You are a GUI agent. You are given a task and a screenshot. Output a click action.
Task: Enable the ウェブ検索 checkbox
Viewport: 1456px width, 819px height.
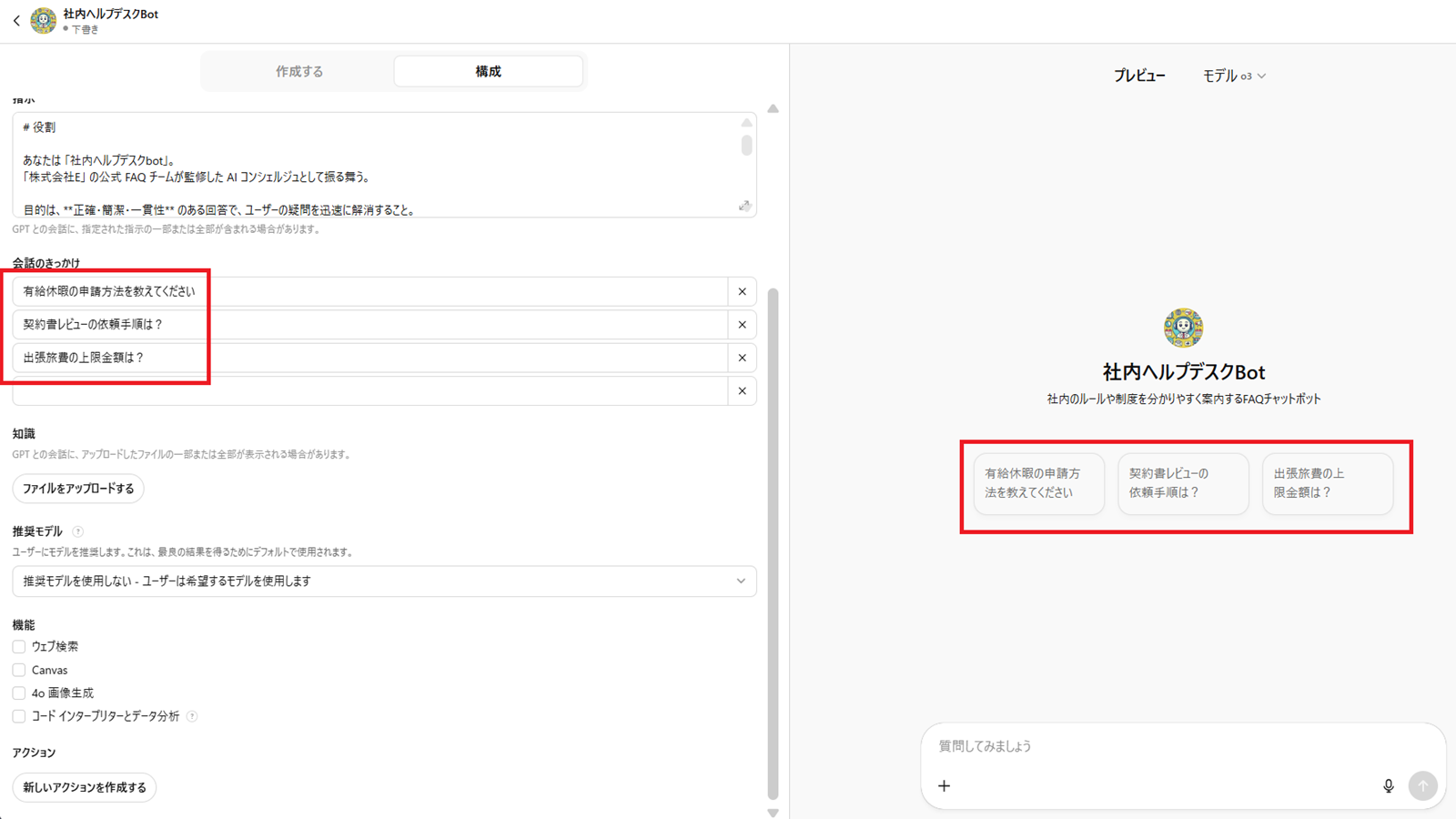[x=19, y=647]
